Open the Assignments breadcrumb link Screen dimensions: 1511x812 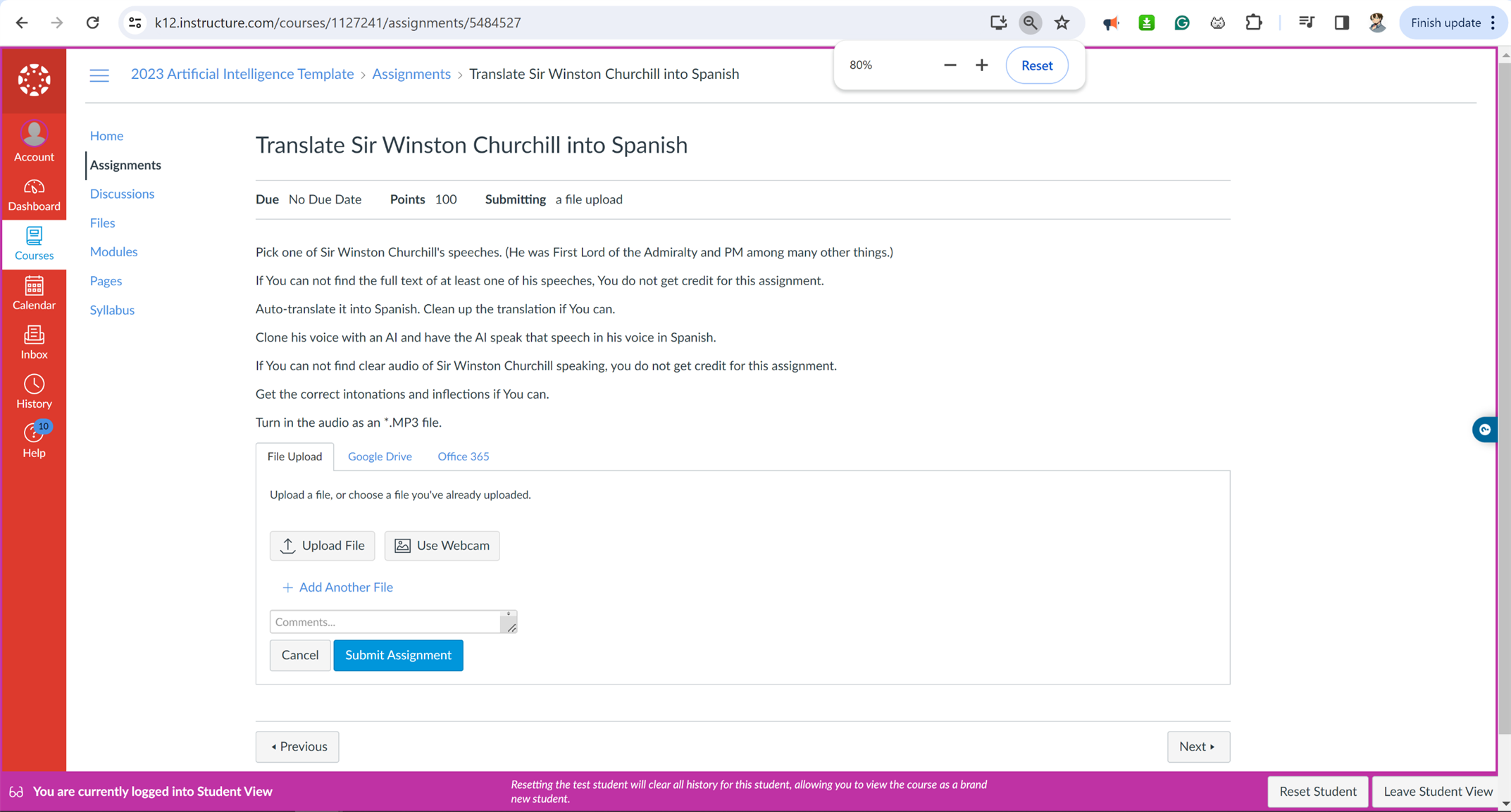point(411,73)
